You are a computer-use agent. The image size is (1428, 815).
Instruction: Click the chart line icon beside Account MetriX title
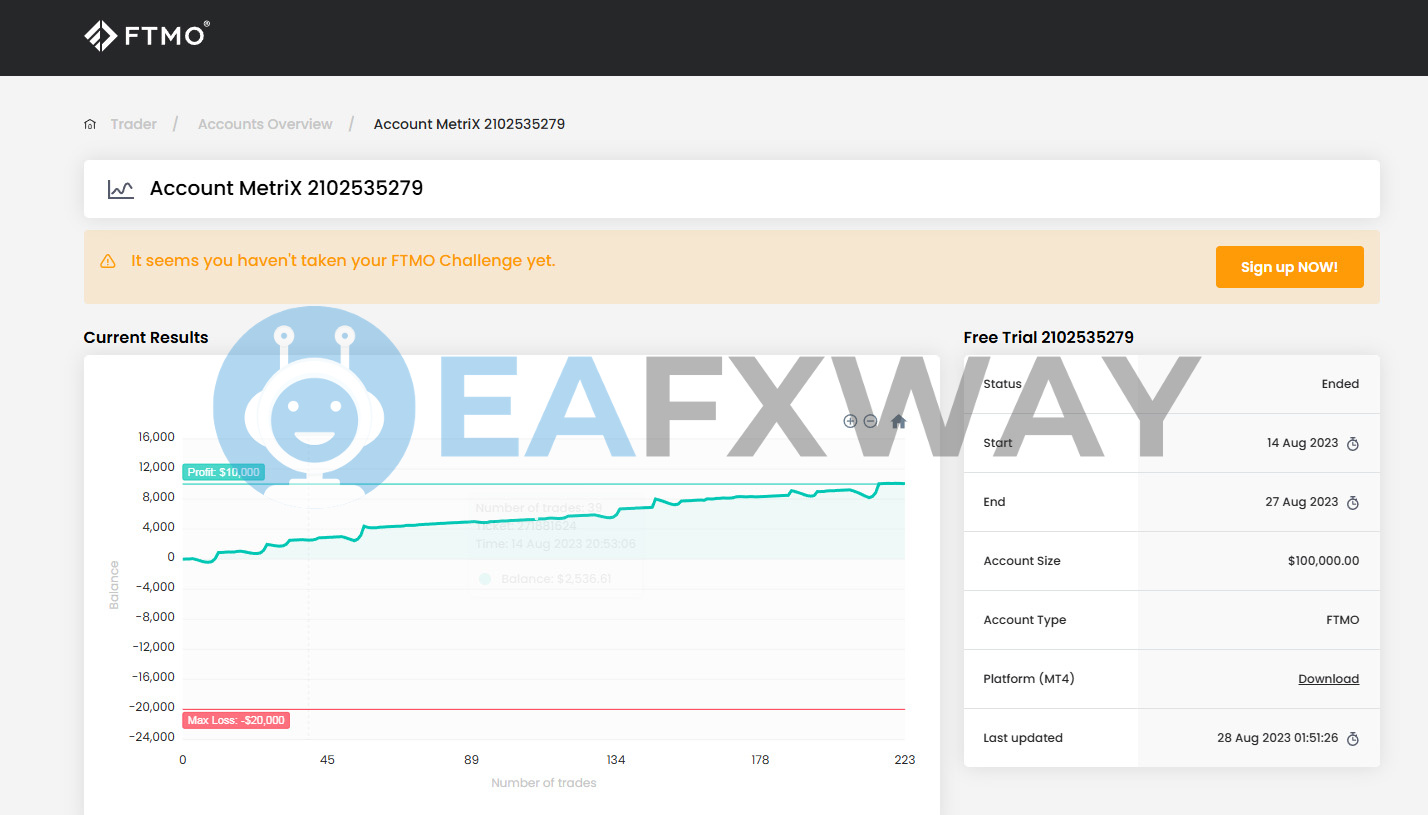(x=121, y=189)
